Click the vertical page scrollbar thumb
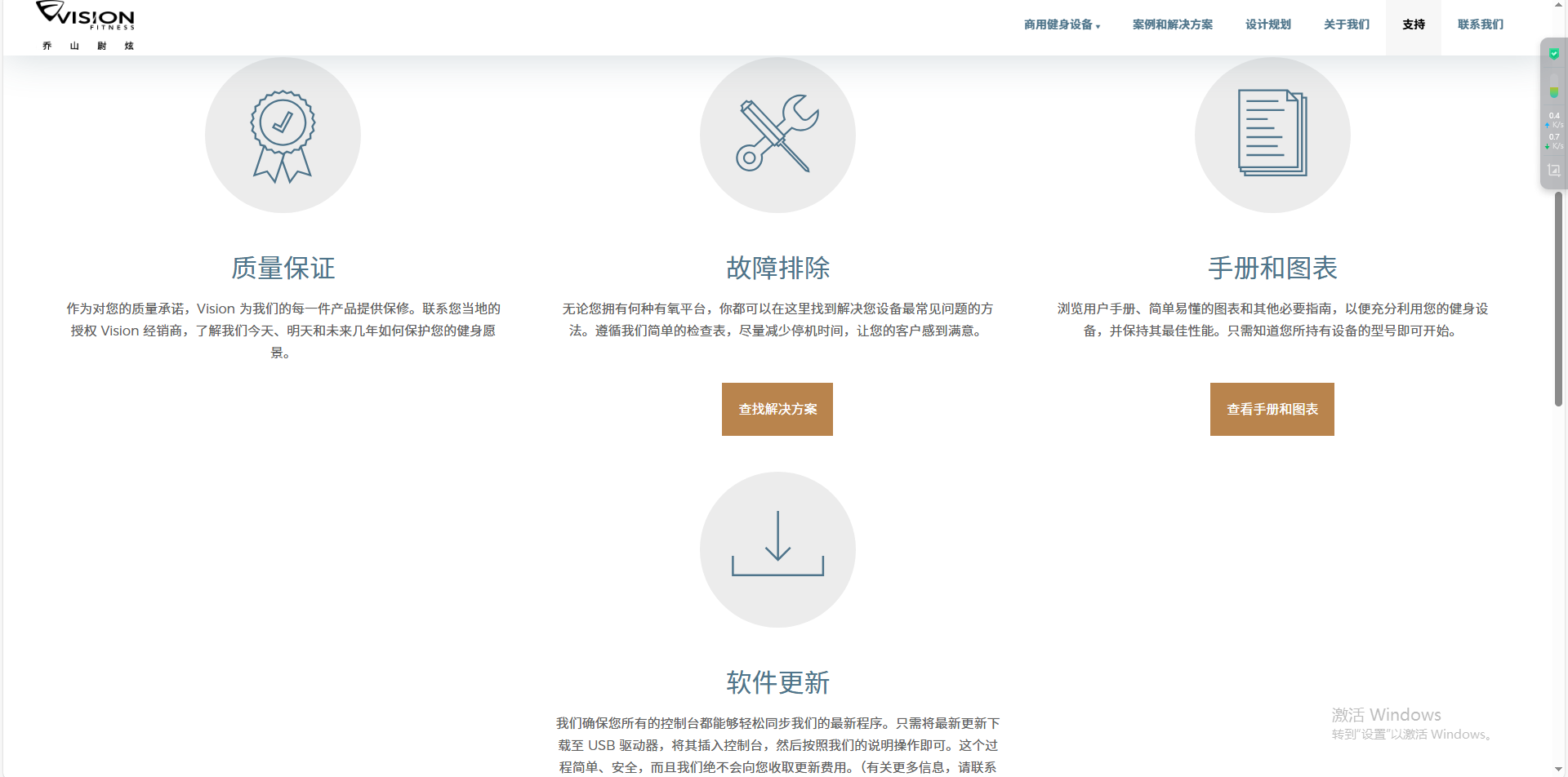 click(1558, 298)
